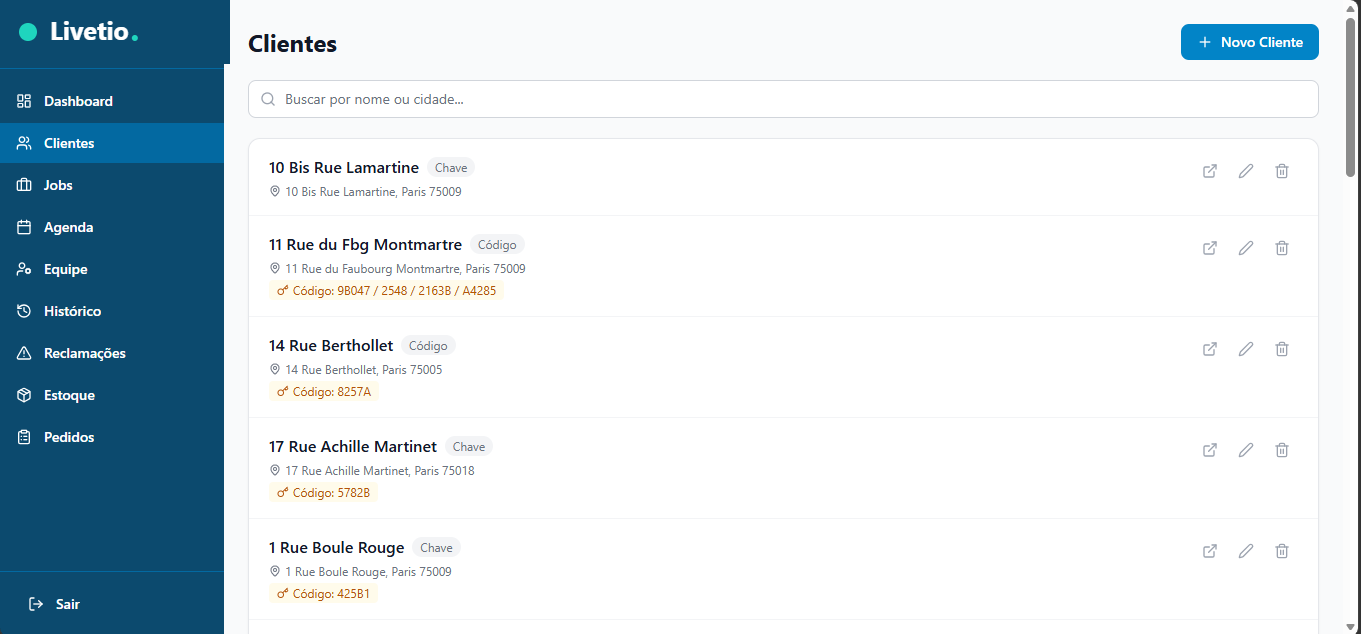The height and width of the screenshot is (634, 1361).
Task: Click Chave badge on 10 Bis Rue Lamartine
Action: [x=451, y=168]
